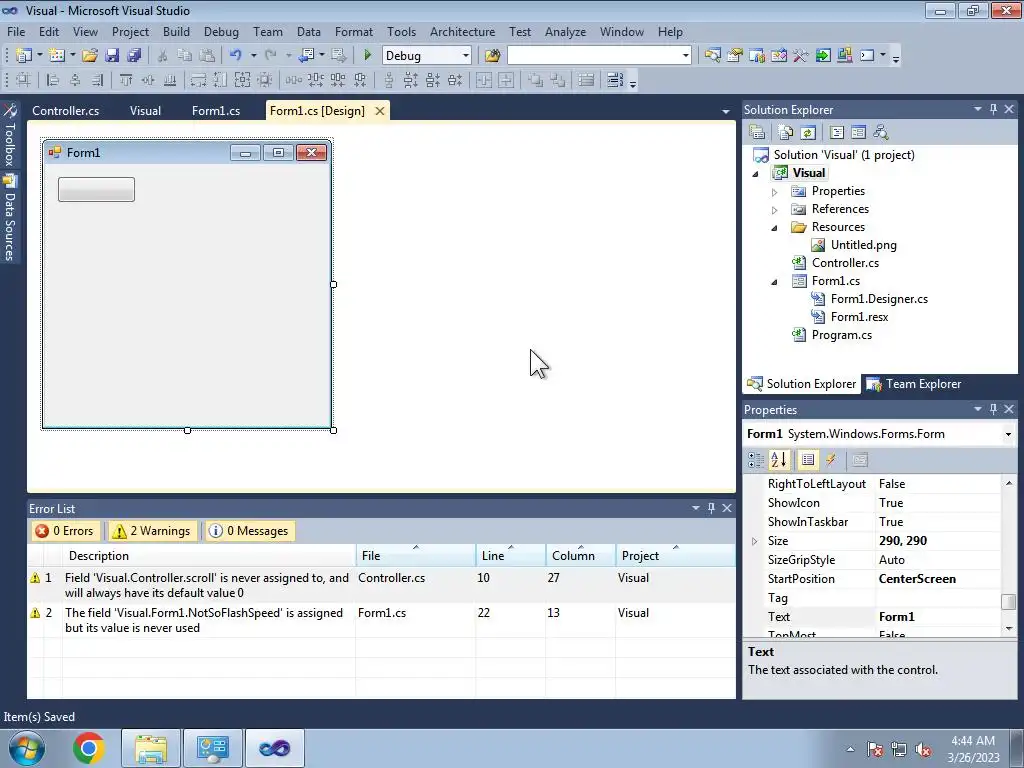Sort Error List by Line column
The height and width of the screenshot is (768, 1024).
[x=511, y=556]
